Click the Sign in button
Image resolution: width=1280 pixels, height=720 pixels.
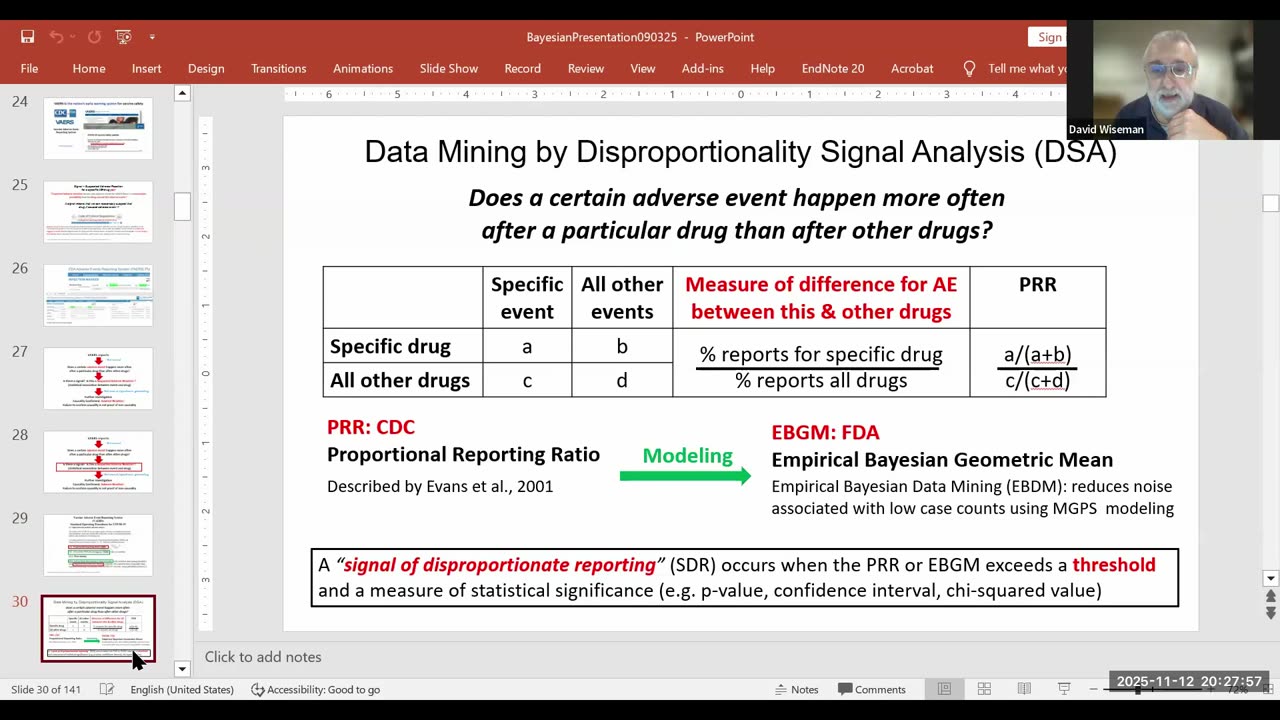point(1048,37)
